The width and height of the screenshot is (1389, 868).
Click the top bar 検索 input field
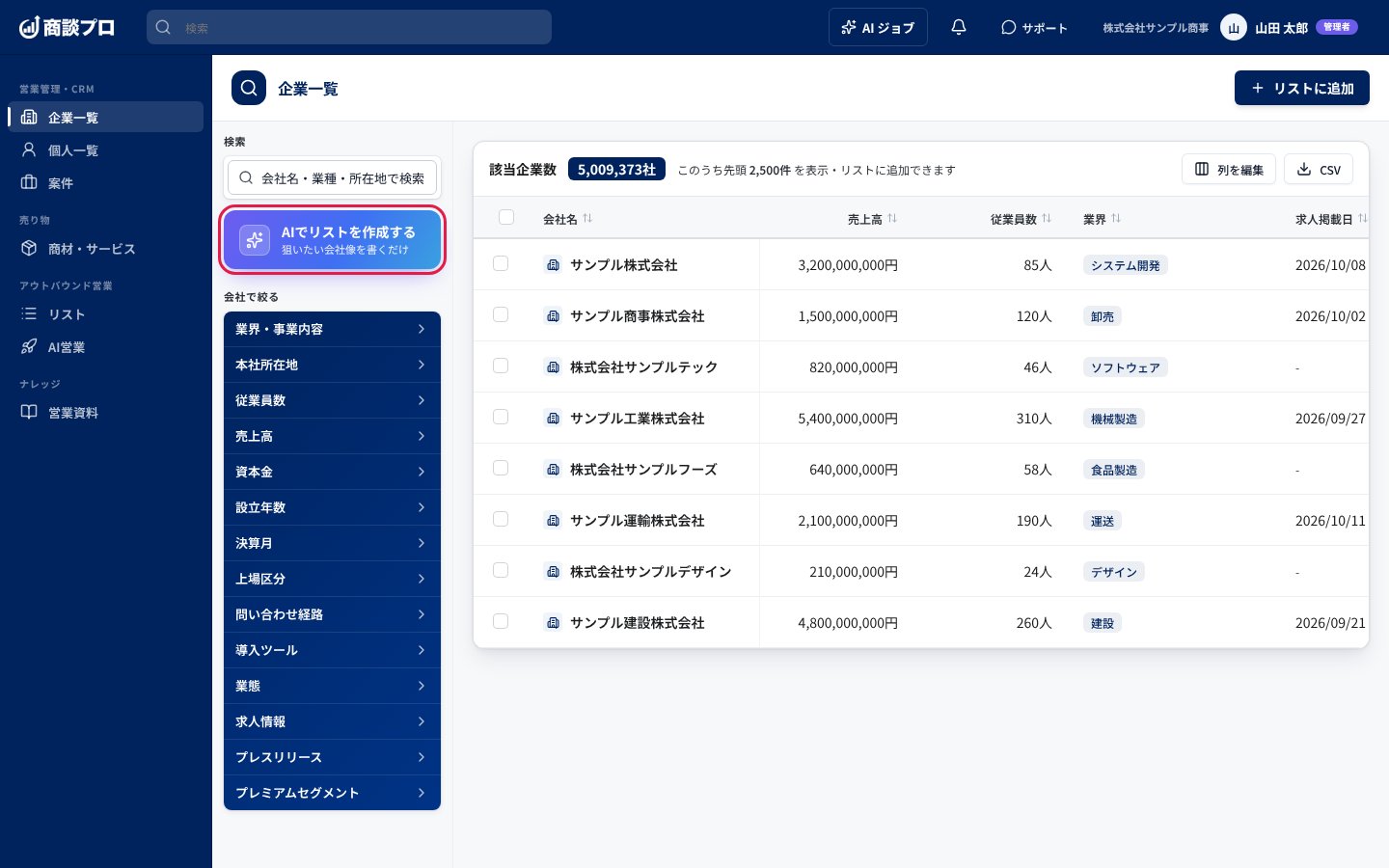tap(349, 27)
